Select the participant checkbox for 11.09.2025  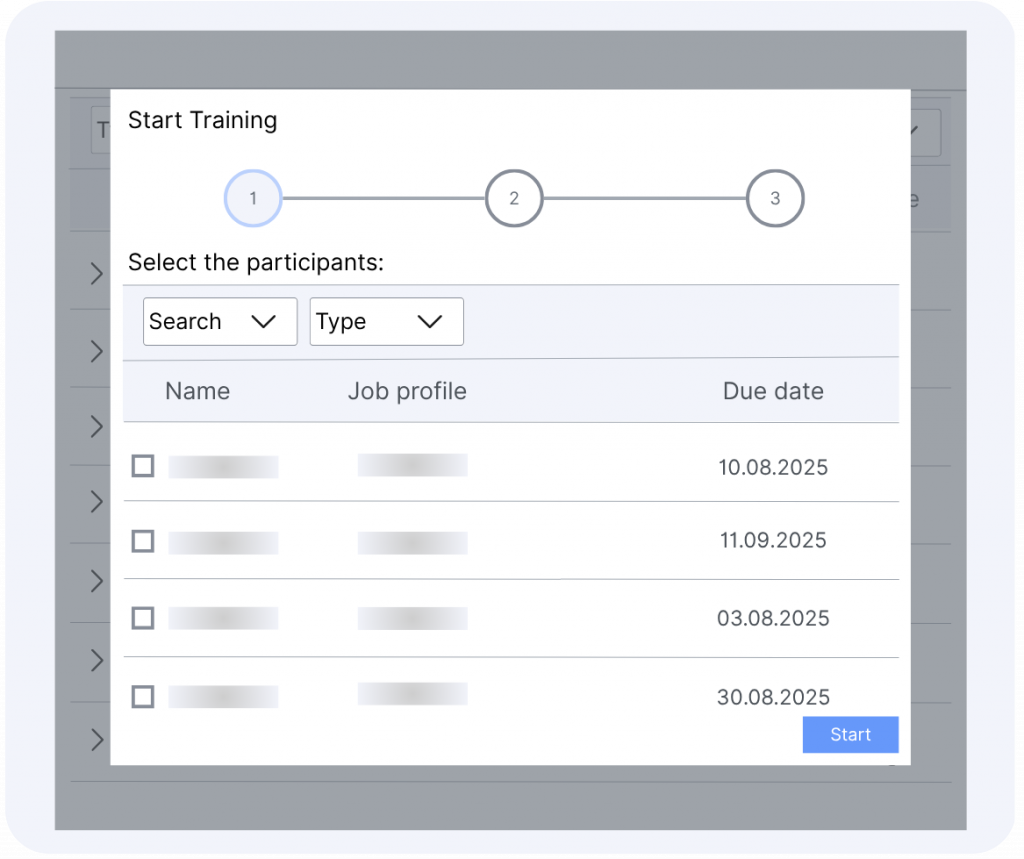click(x=143, y=541)
